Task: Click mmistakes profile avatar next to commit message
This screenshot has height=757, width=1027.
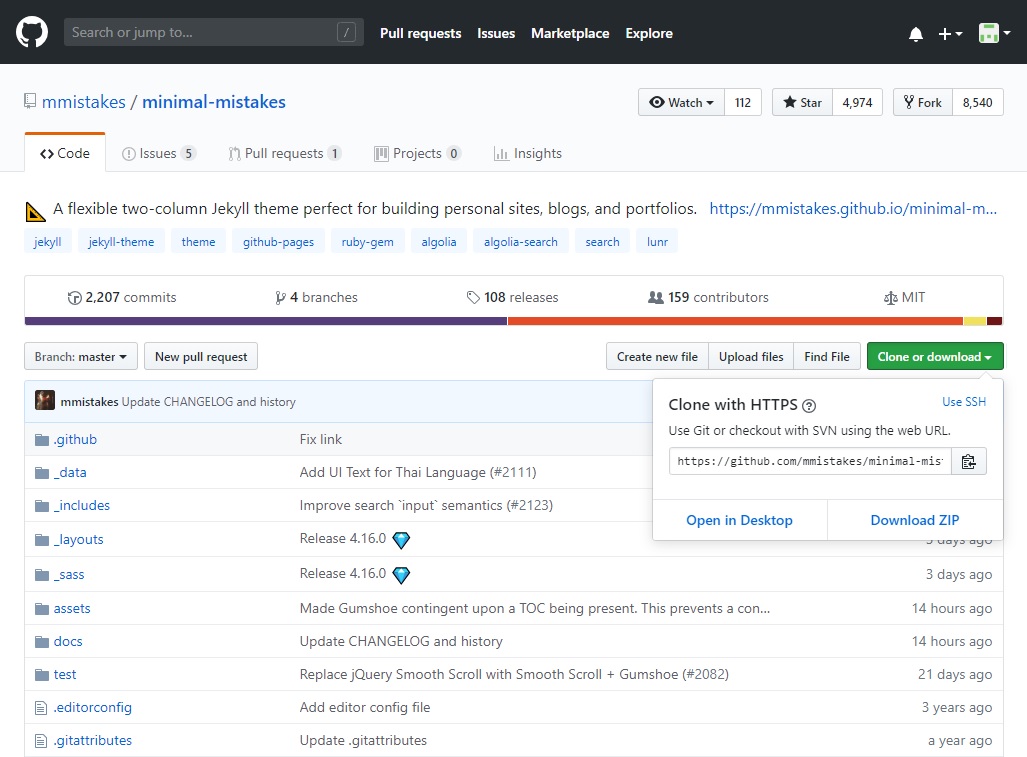Action: click(45, 399)
